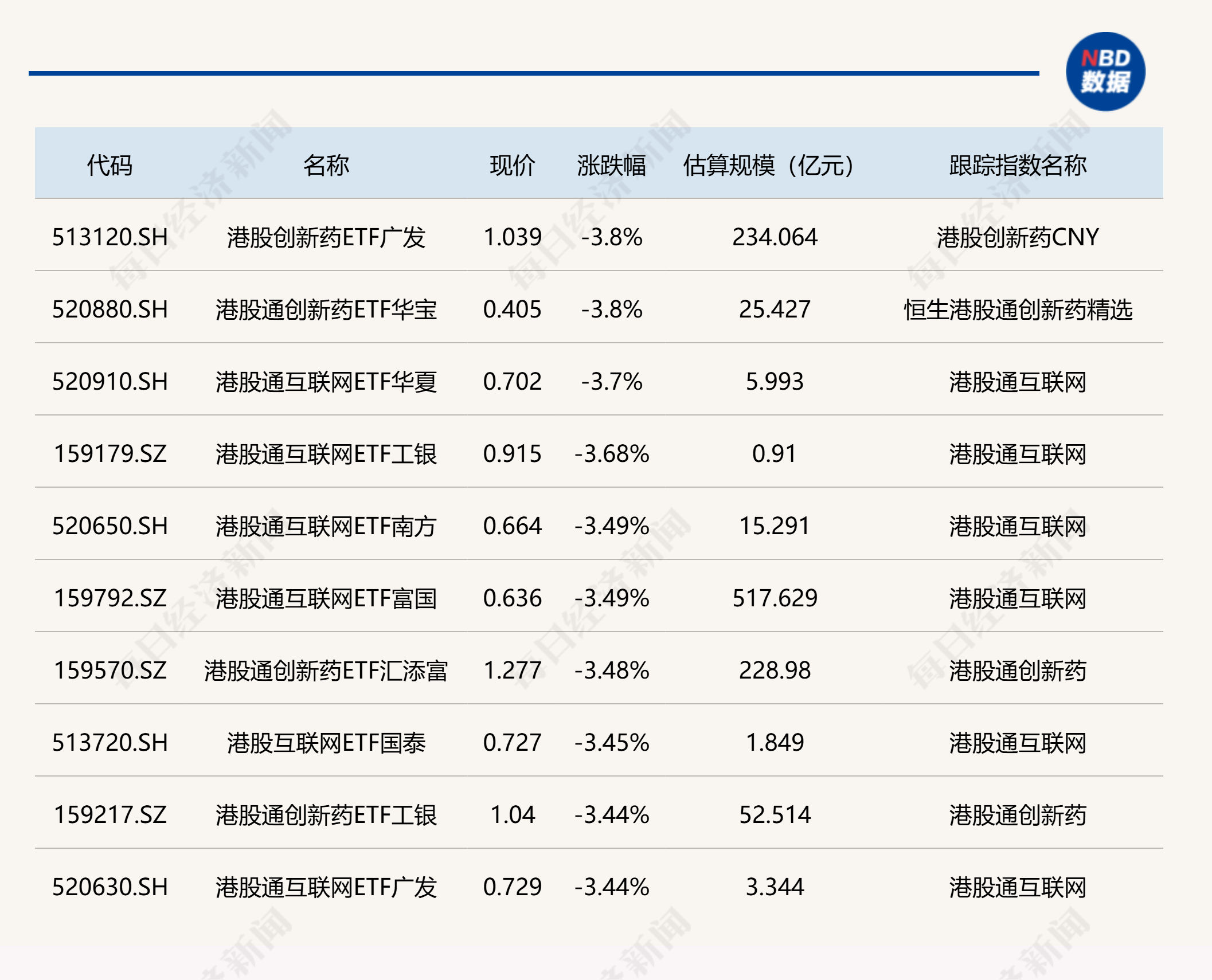
Task: Click code 520630.SH
Action: pyautogui.click(x=110, y=887)
